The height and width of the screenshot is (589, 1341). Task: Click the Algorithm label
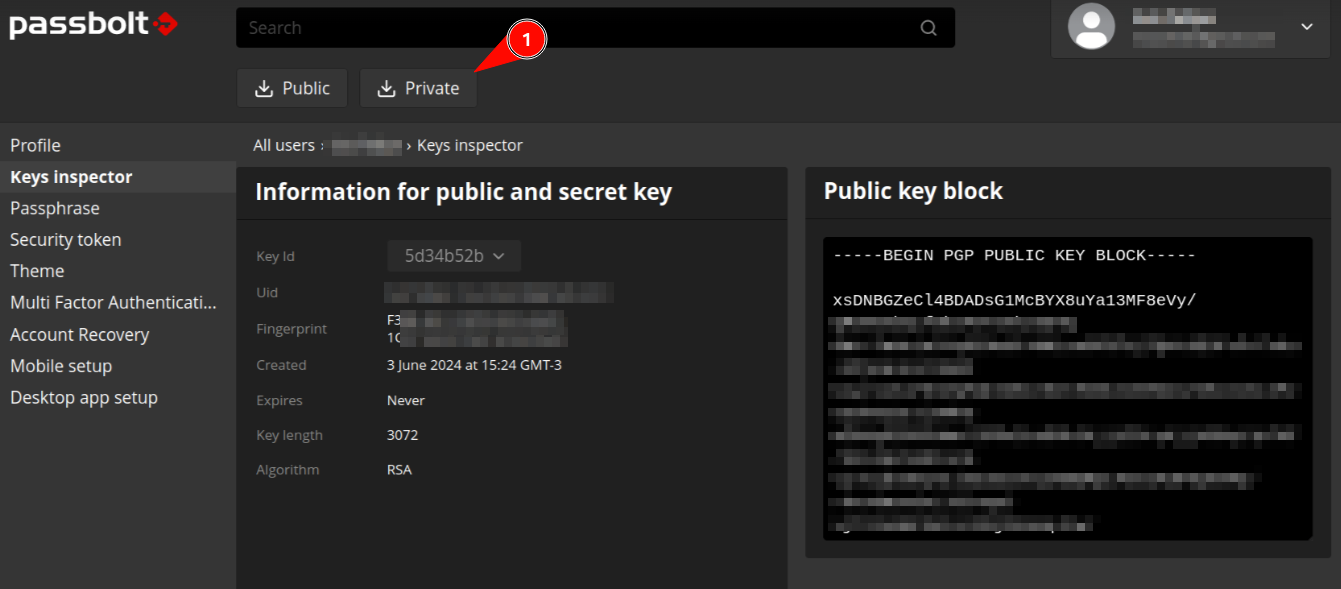(x=288, y=470)
